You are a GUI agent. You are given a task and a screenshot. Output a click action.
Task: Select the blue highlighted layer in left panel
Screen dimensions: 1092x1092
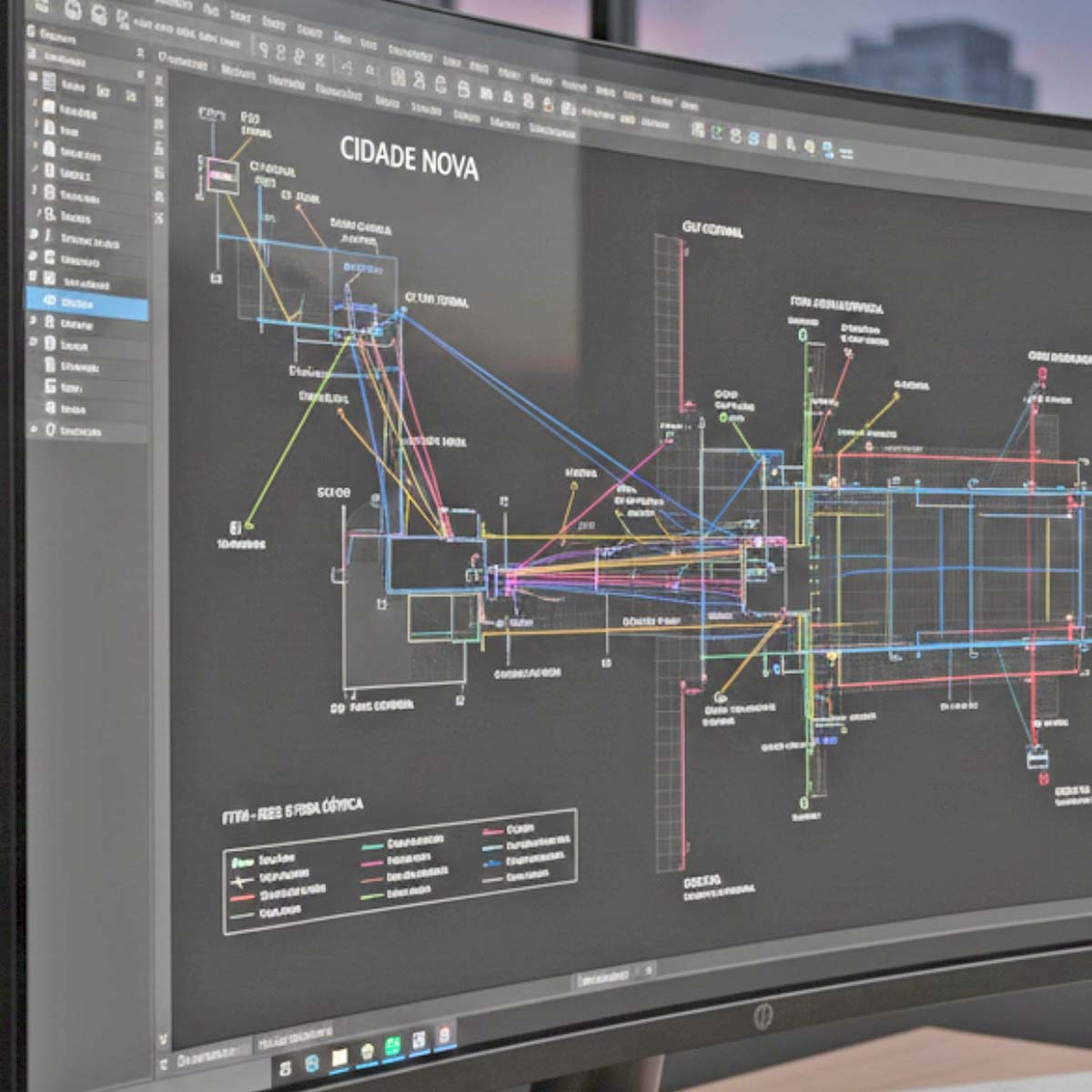point(86,302)
